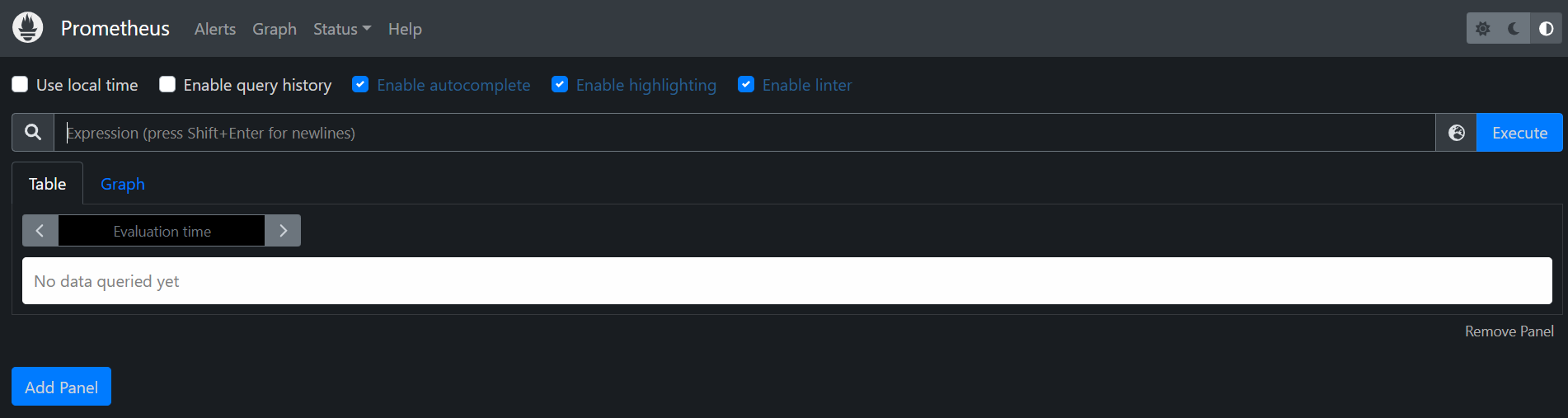
Task: Open Graph in the top navigation
Action: click(x=275, y=29)
